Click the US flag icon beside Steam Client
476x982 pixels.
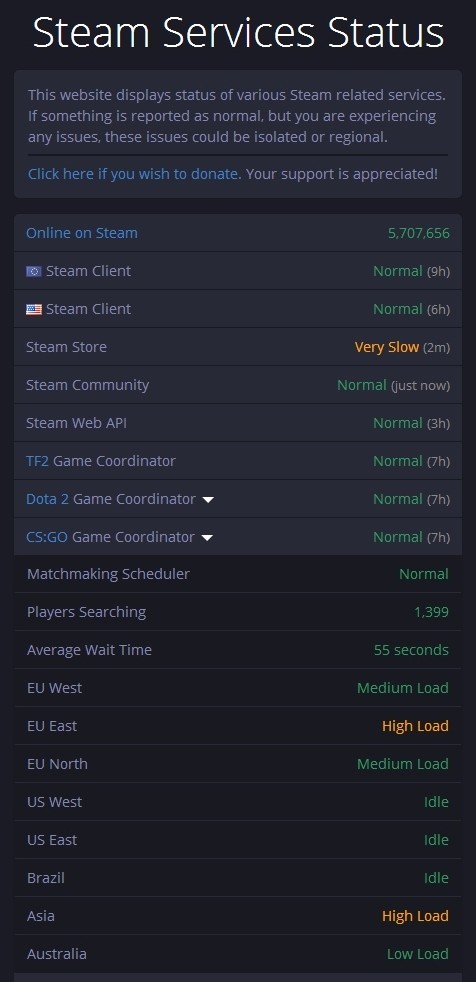34,309
